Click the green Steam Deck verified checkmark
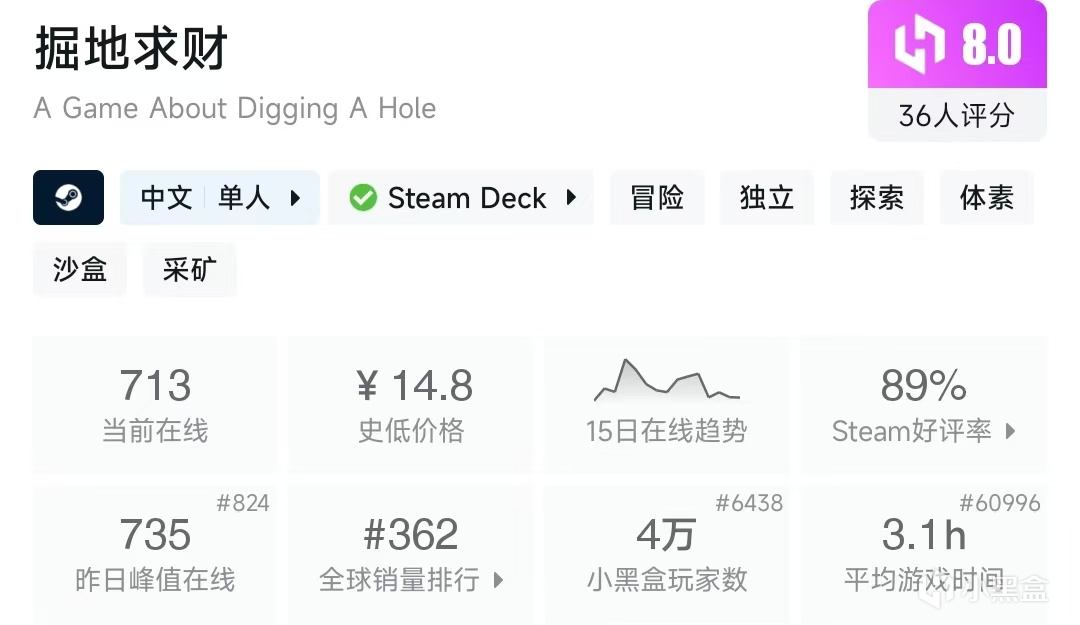1080x625 pixels. (x=363, y=198)
